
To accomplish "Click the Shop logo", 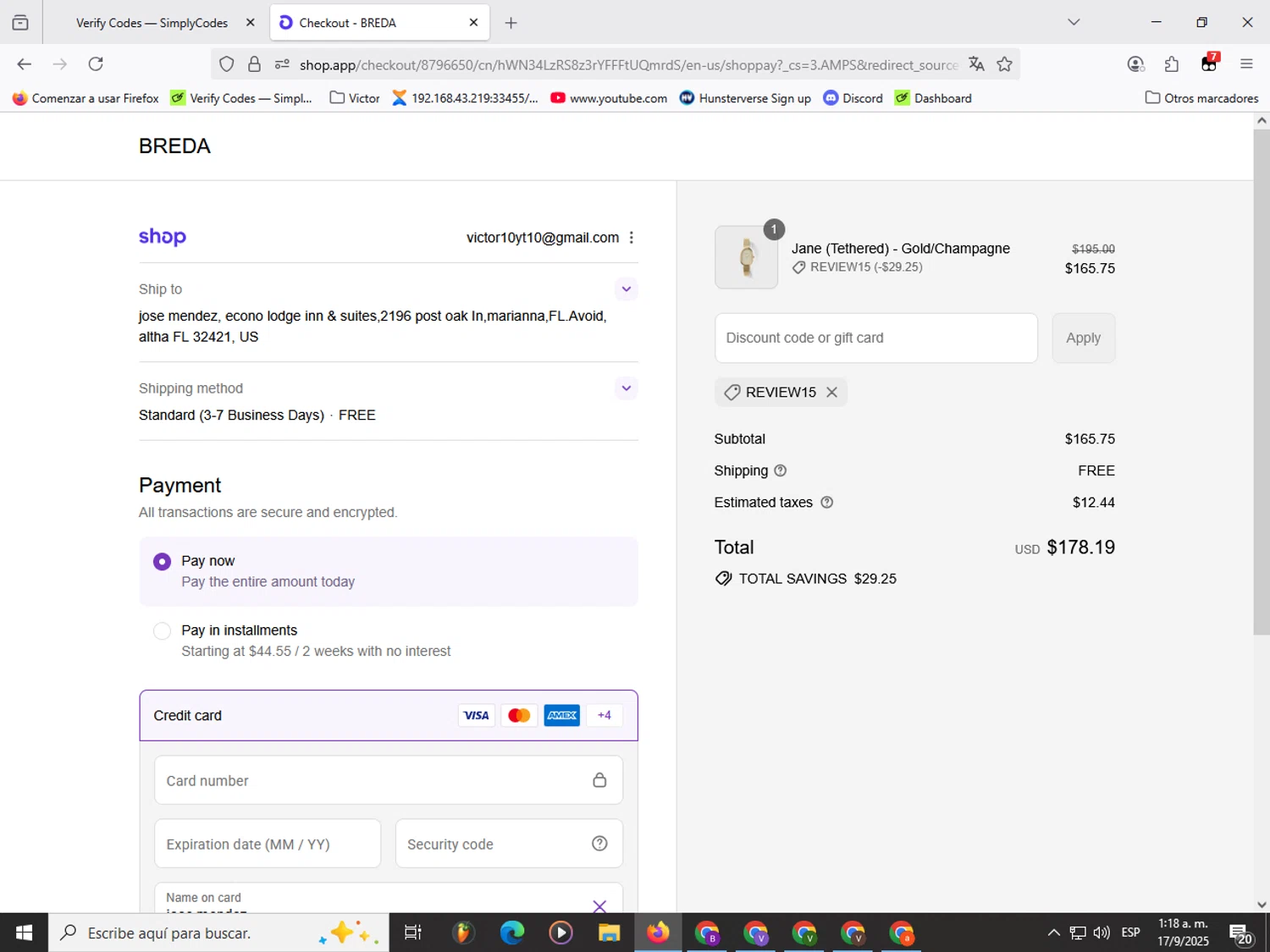I will coord(163,237).
